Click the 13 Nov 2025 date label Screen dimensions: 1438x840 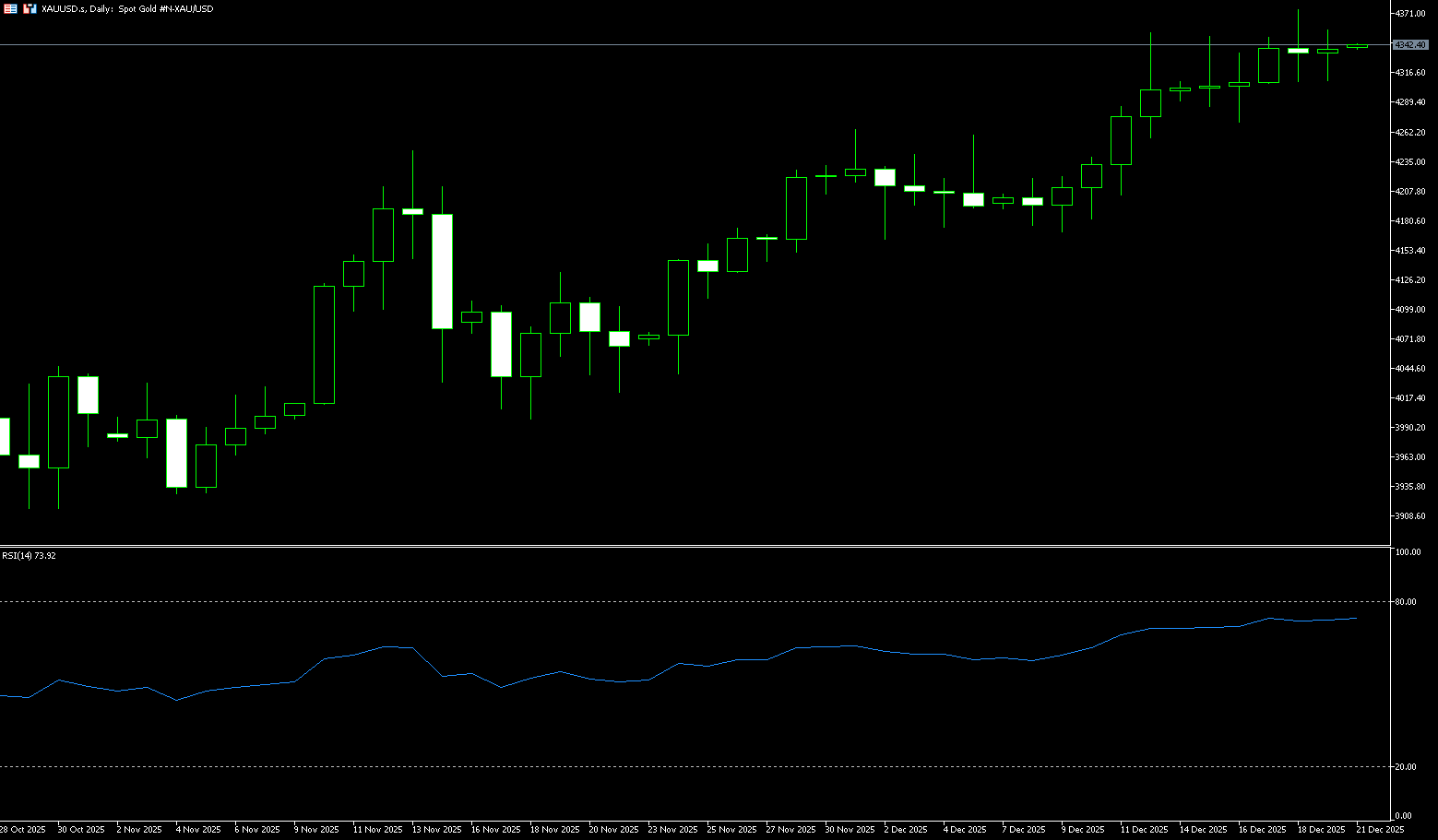436,830
